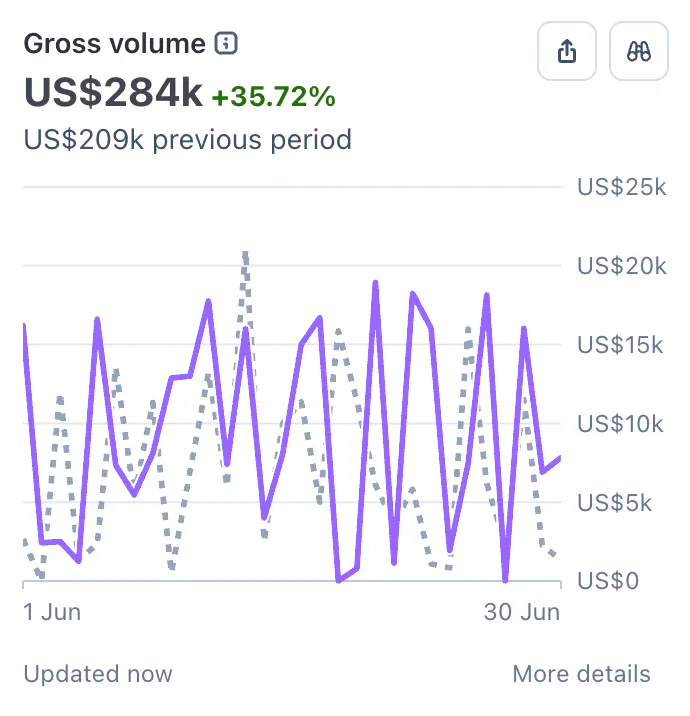The image size is (690, 716).
Task: Click the US$0 axis label
Action: pyautogui.click(x=608, y=581)
